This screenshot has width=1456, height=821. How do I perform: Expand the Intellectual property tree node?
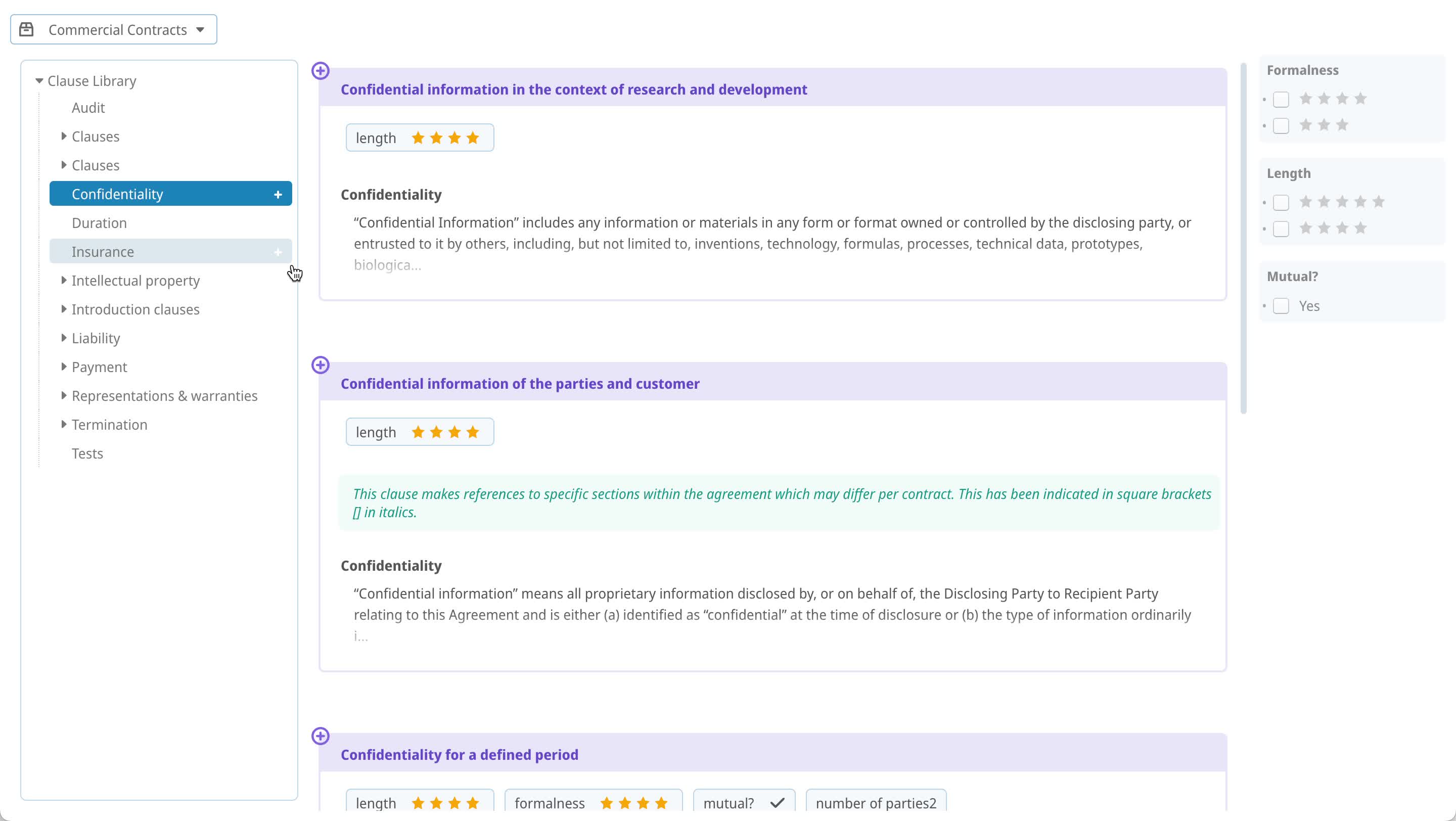63,280
